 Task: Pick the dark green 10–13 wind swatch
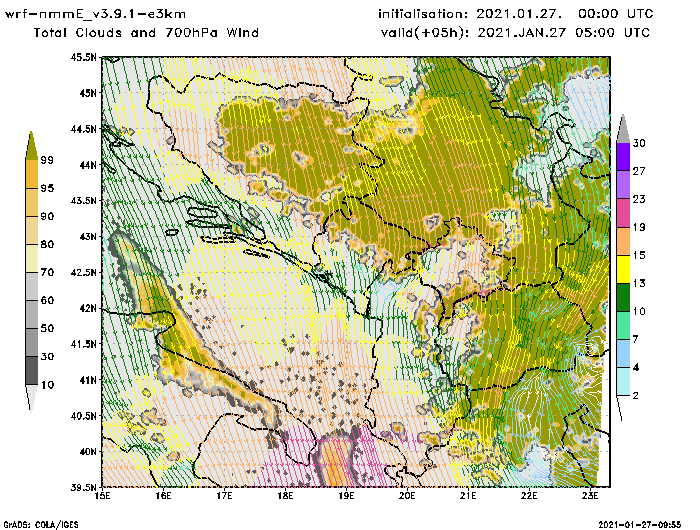point(623,297)
